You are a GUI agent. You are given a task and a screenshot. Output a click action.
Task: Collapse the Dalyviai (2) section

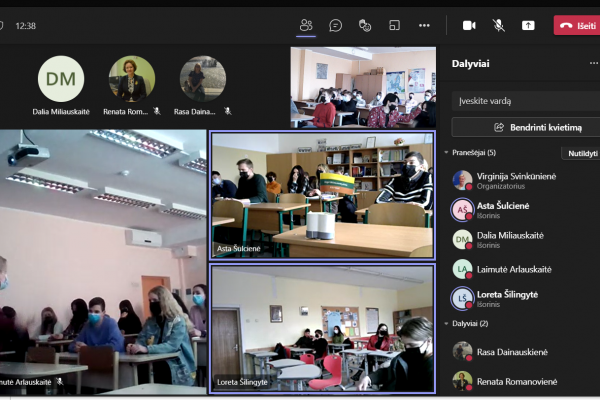(446, 324)
